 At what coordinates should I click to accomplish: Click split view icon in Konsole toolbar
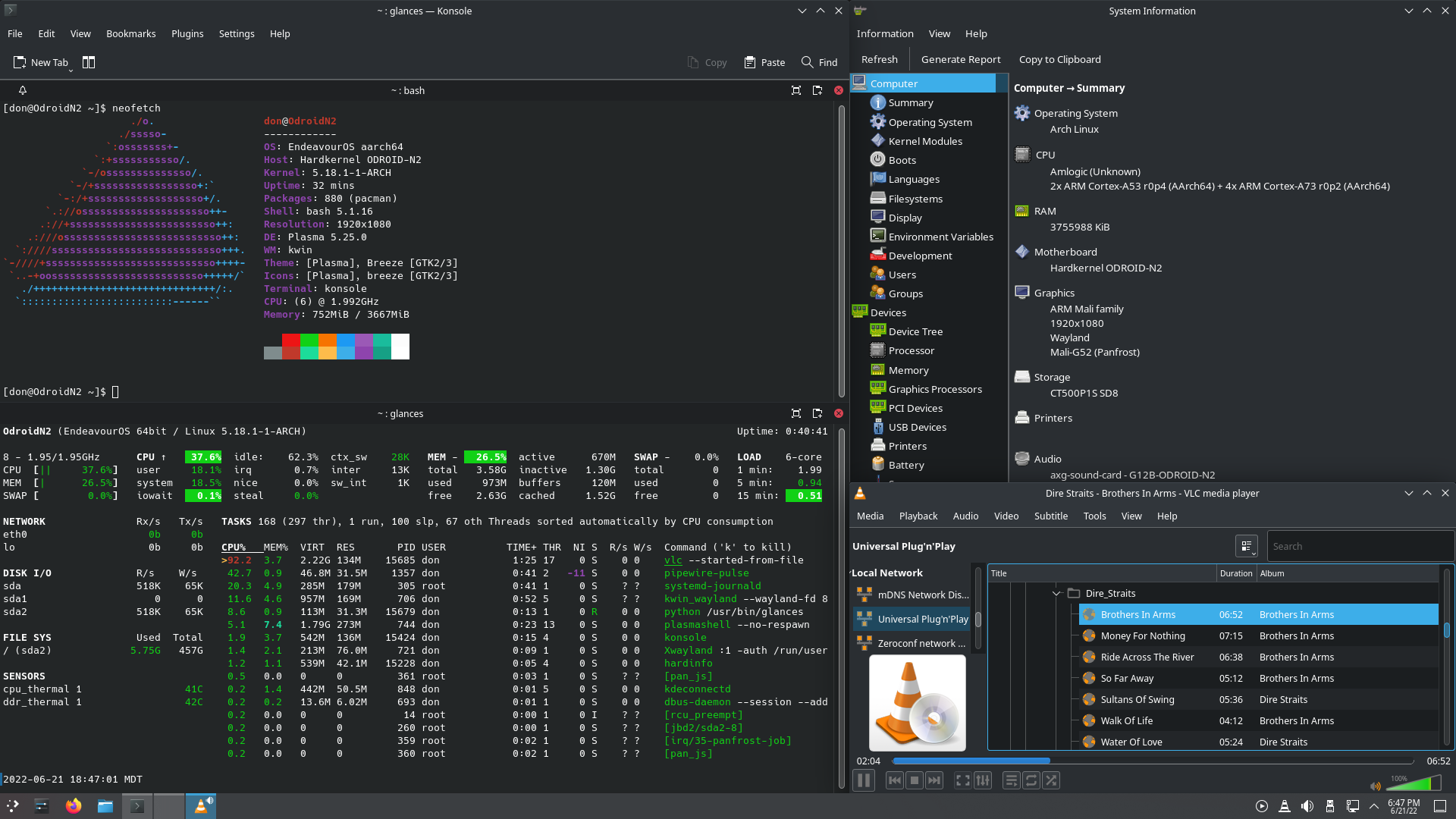coord(89,62)
